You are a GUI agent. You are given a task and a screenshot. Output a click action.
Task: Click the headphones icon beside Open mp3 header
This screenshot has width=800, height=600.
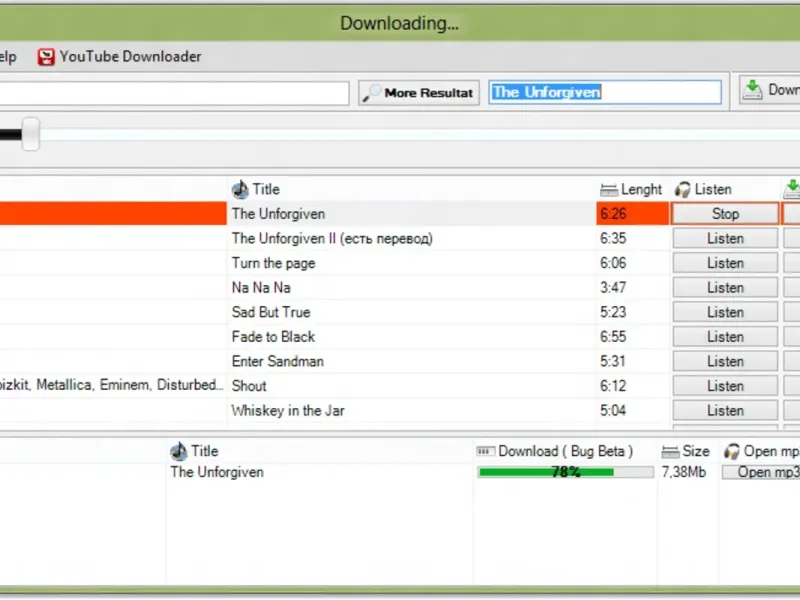click(732, 451)
